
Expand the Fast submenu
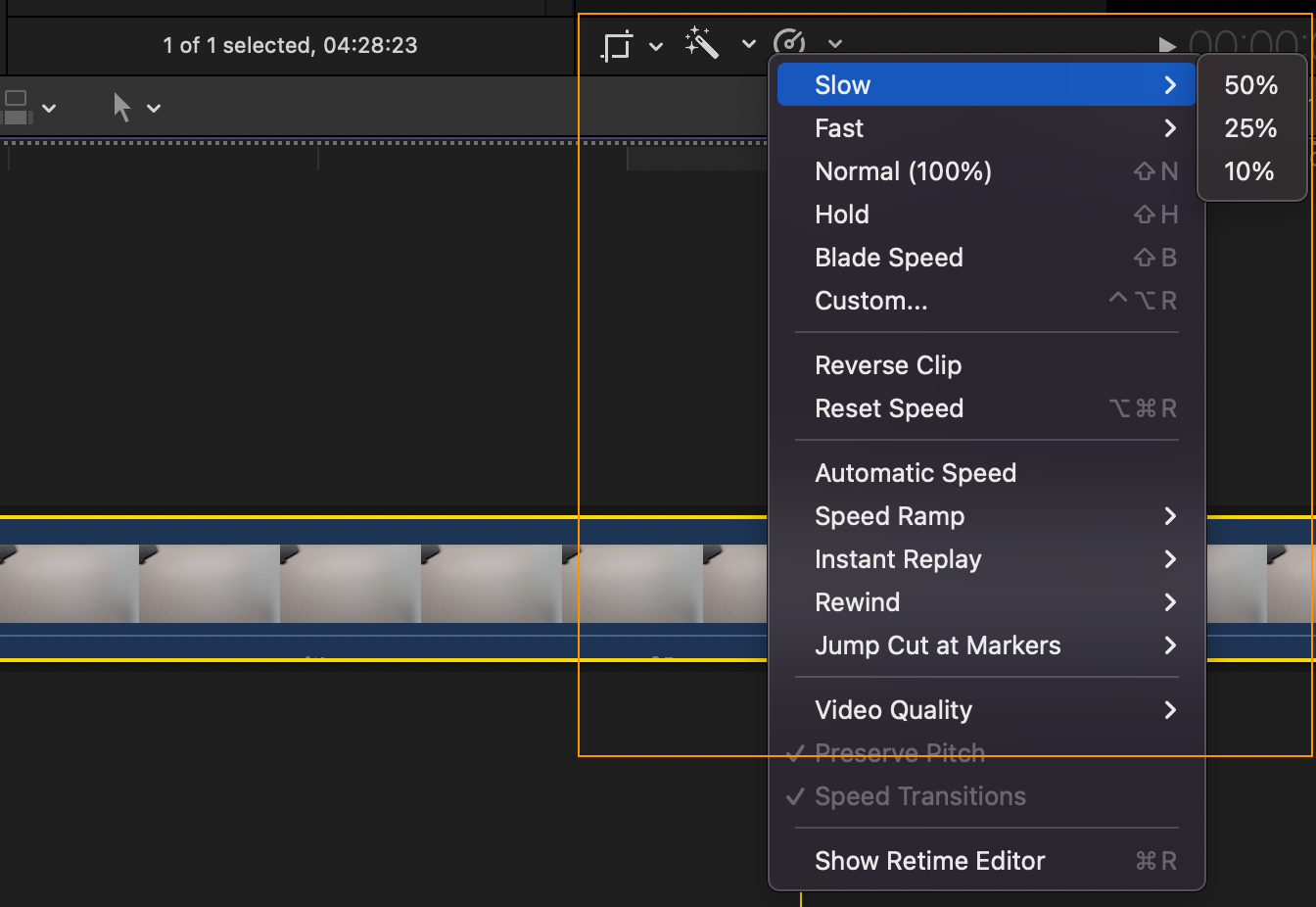987,128
